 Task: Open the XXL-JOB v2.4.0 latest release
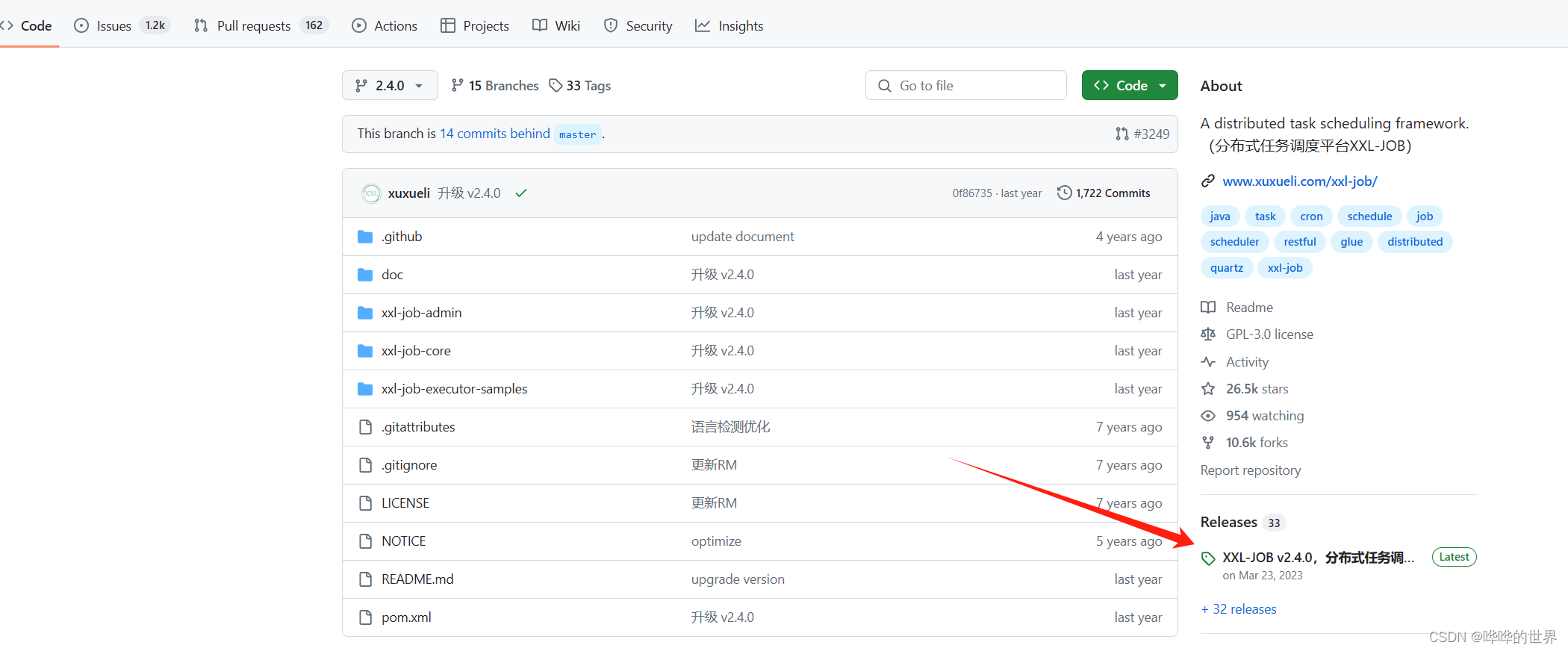pyautogui.click(x=1318, y=558)
